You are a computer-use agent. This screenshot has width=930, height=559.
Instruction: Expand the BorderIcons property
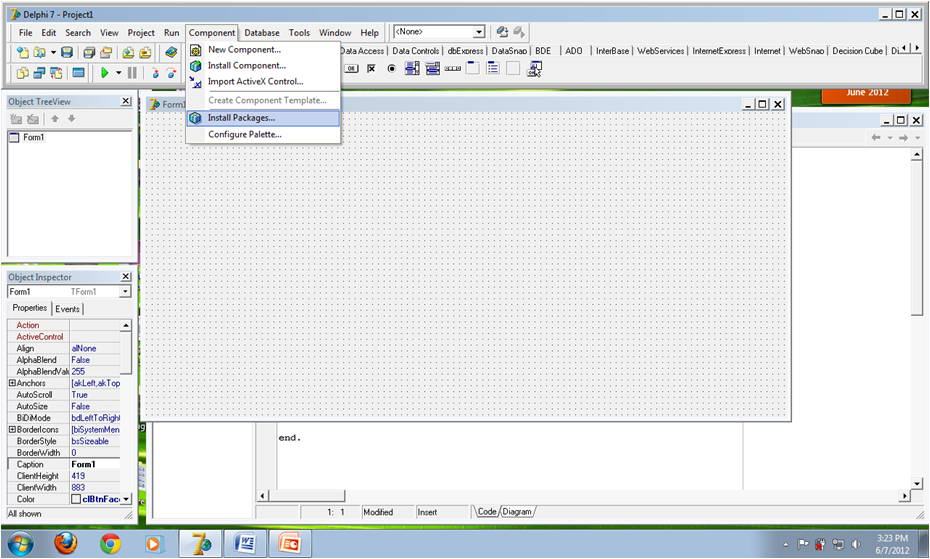(x=12, y=430)
